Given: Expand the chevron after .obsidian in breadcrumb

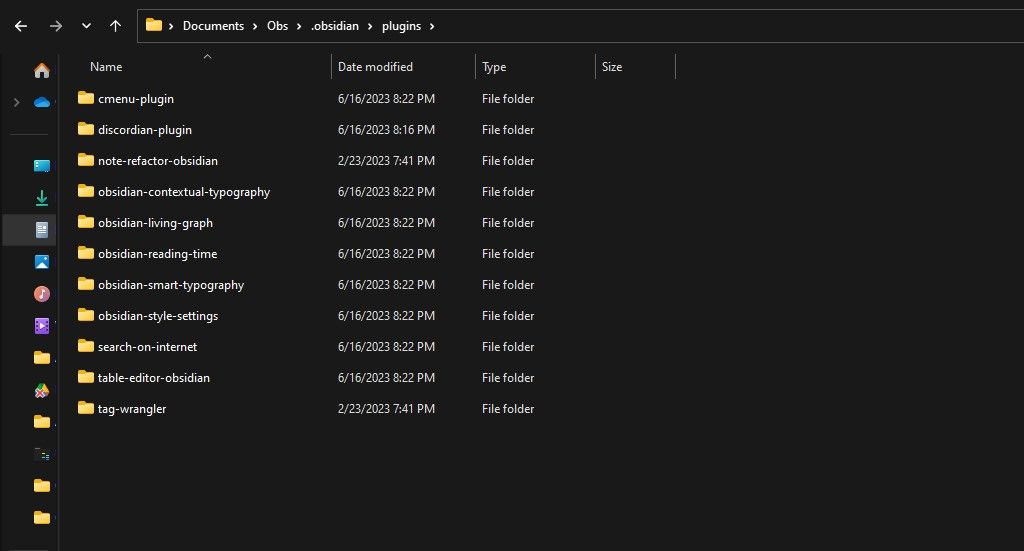Looking at the screenshot, I should point(370,26).
